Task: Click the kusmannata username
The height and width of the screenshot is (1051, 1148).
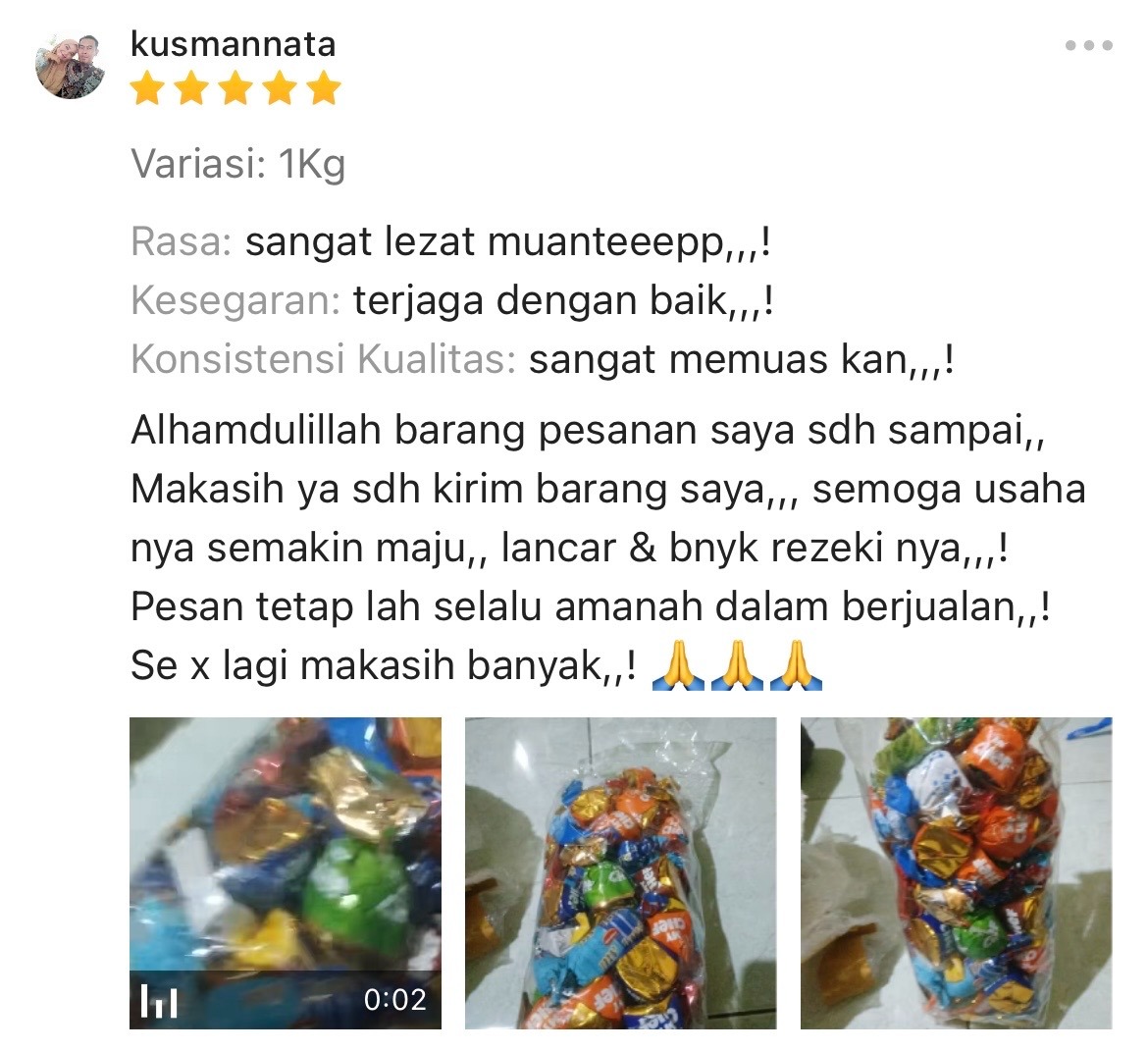Action: [233, 44]
